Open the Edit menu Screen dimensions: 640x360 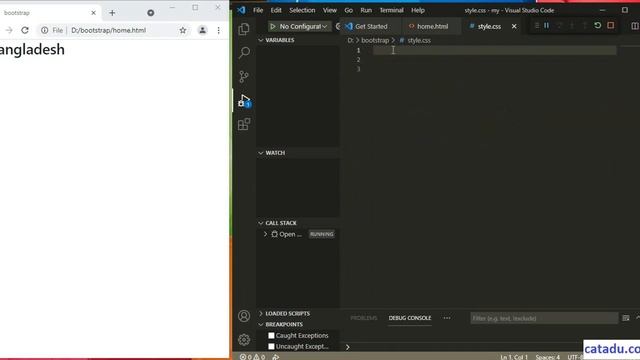click(276, 10)
